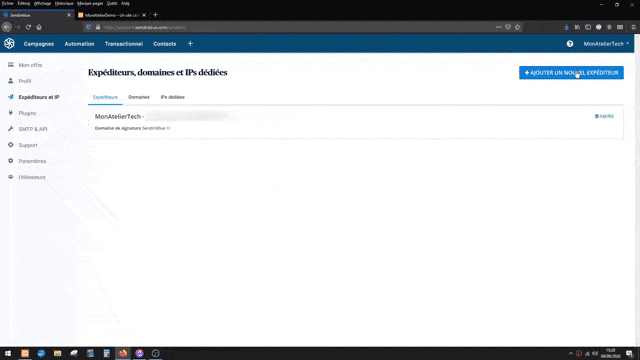Screen dimensions: 640x360
Task: Open the Firefox library icon
Action: (577, 27)
